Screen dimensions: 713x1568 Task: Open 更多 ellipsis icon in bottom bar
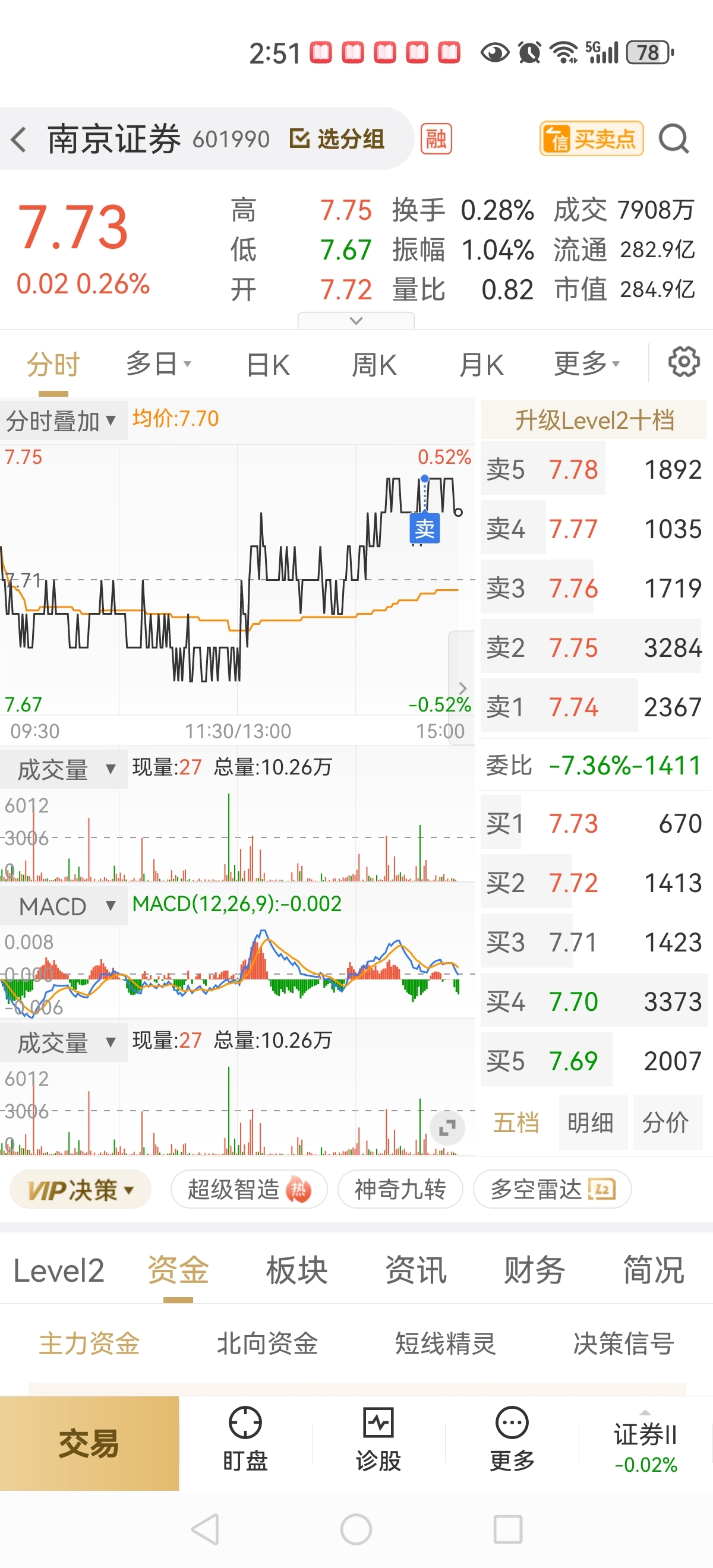tap(512, 1439)
